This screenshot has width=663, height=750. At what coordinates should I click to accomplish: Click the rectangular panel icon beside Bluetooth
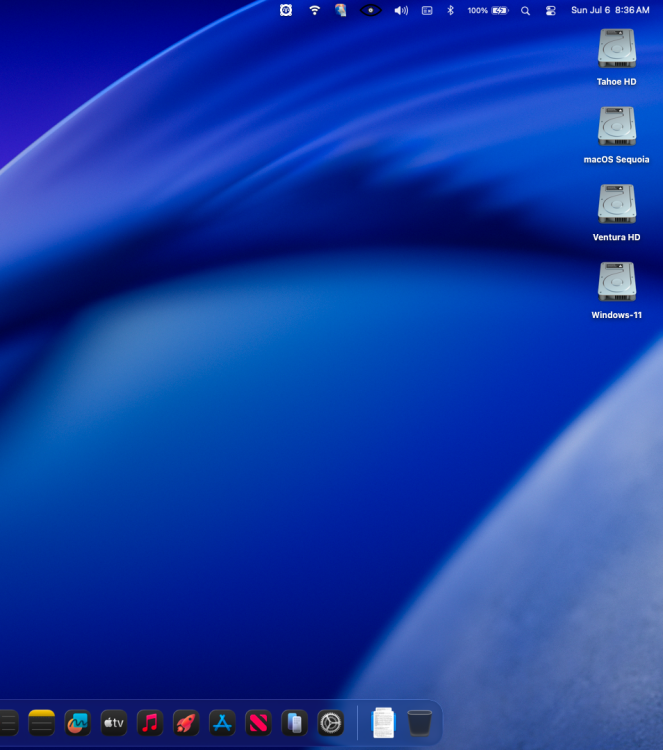pyautogui.click(x=427, y=10)
